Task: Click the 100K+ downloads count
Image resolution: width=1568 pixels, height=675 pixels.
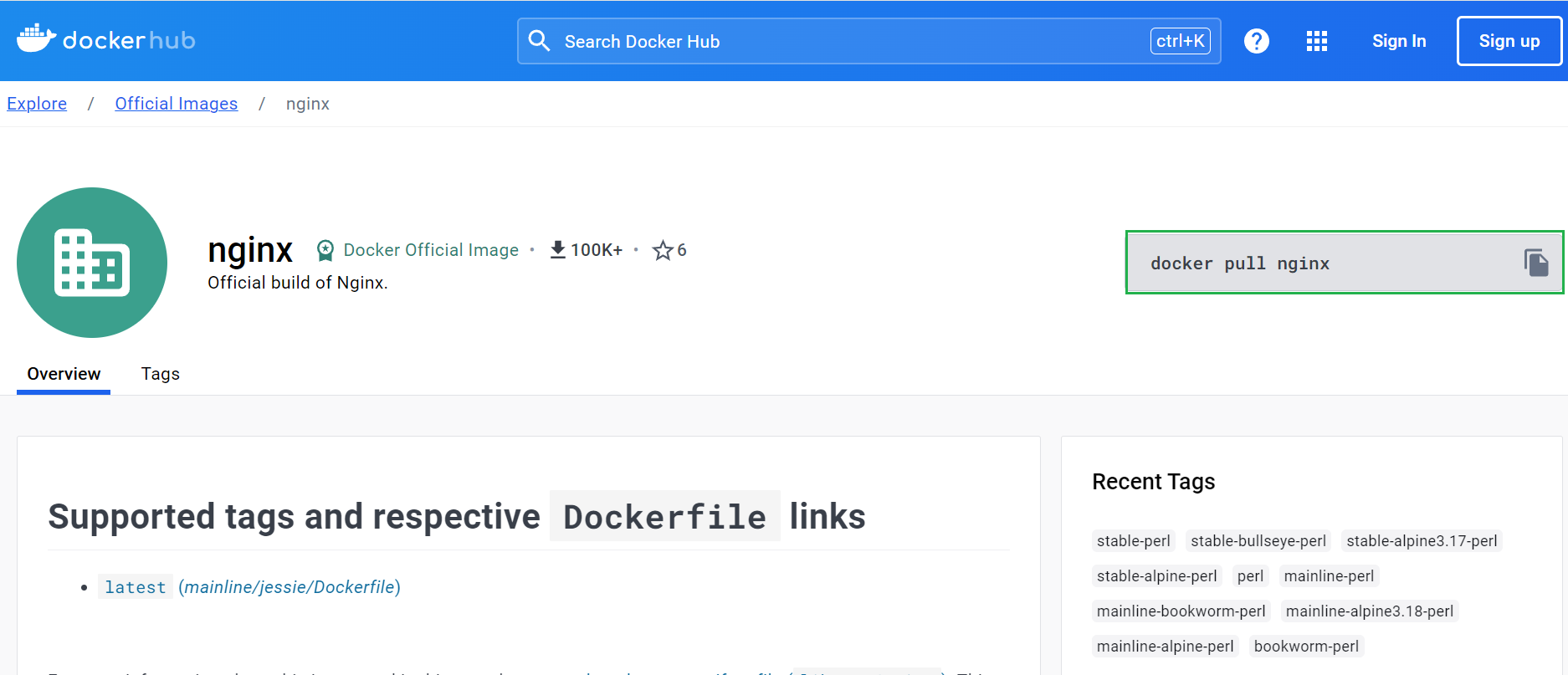Action: coord(597,250)
